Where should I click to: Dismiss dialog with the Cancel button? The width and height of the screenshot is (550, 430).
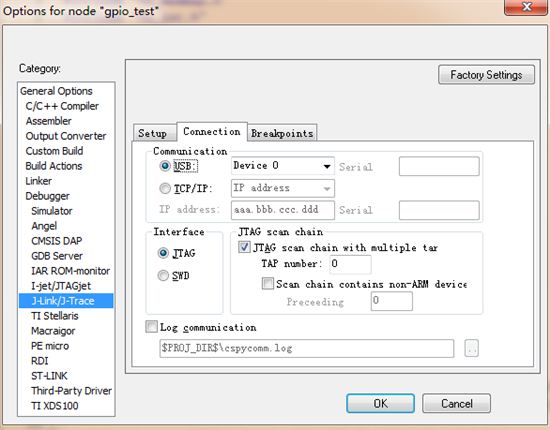pos(456,403)
